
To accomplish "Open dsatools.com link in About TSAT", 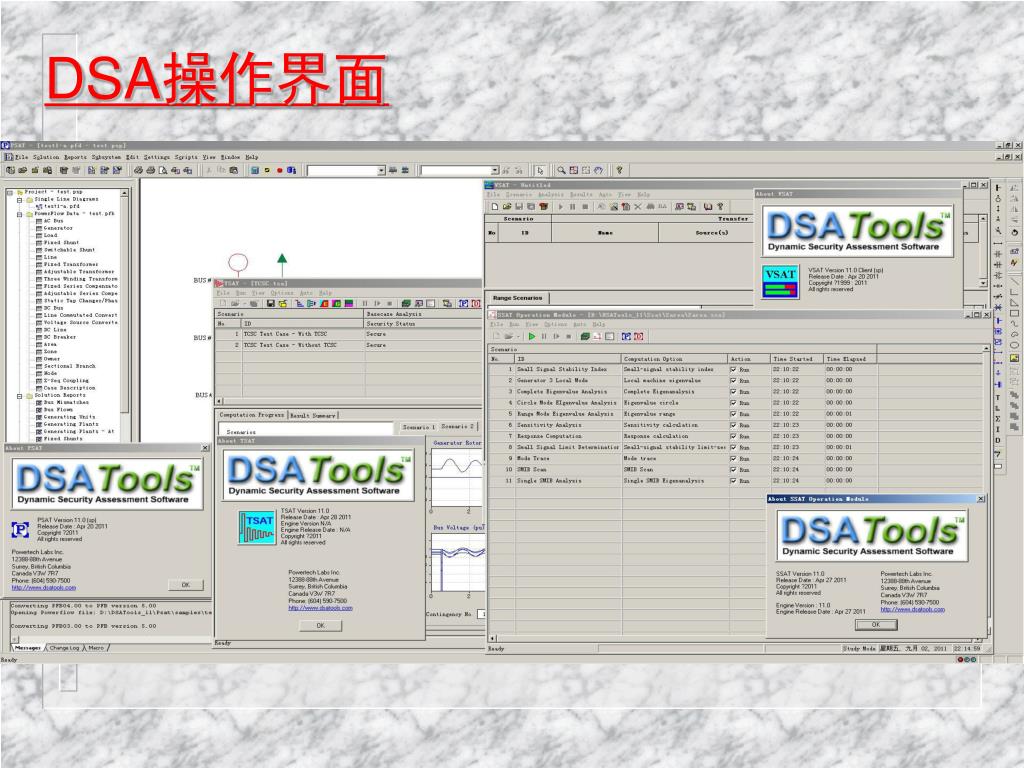I will click(x=320, y=608).
